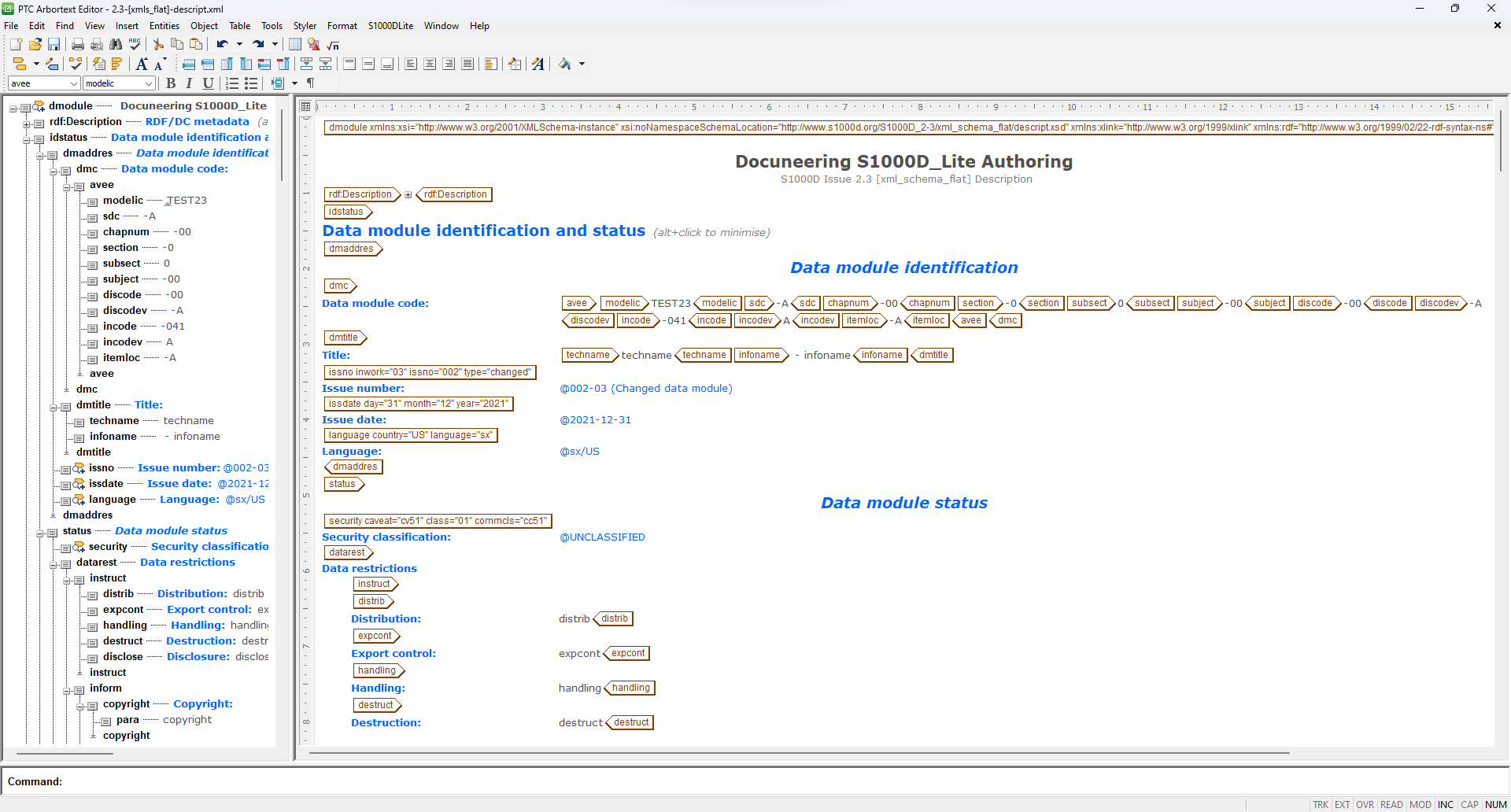Paste from clipboard with the Paste icon
Image resolution: width=1511 pixels, height=812 pixels.
click(x=196, y=45)
